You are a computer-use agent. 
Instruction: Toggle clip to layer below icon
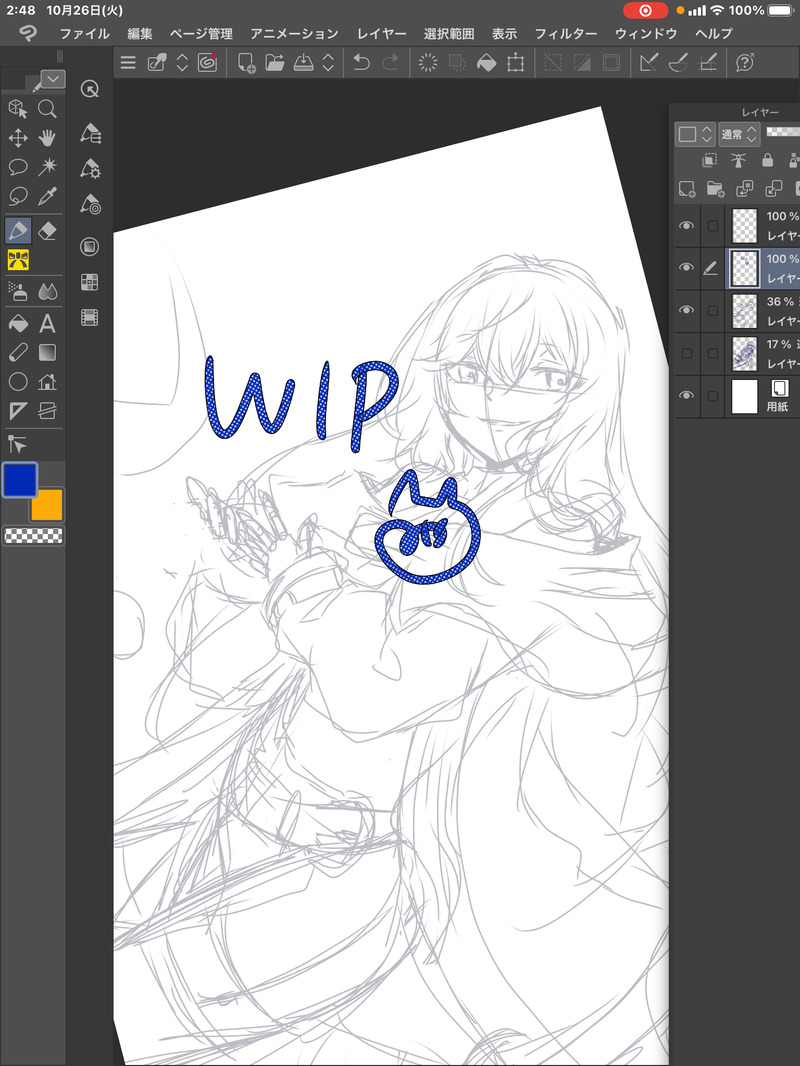point(710,160)
